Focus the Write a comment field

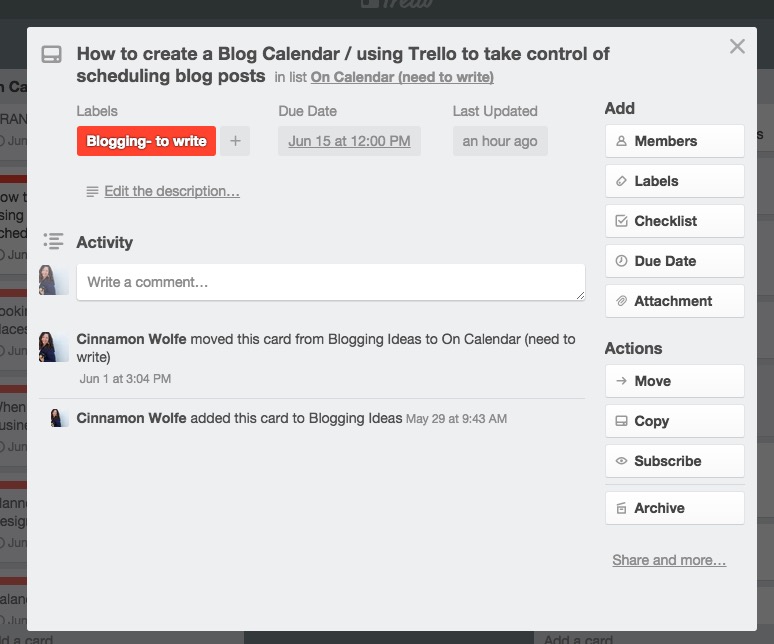click(x=331, y=282)
